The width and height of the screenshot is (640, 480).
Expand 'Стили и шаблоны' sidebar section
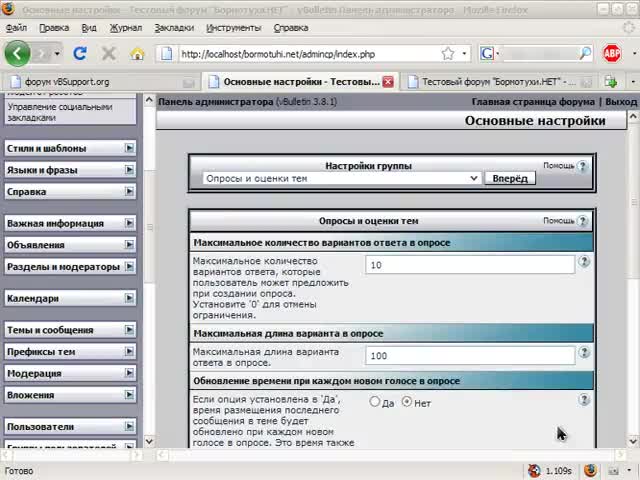pyautogui.click(x=129, y=148)
